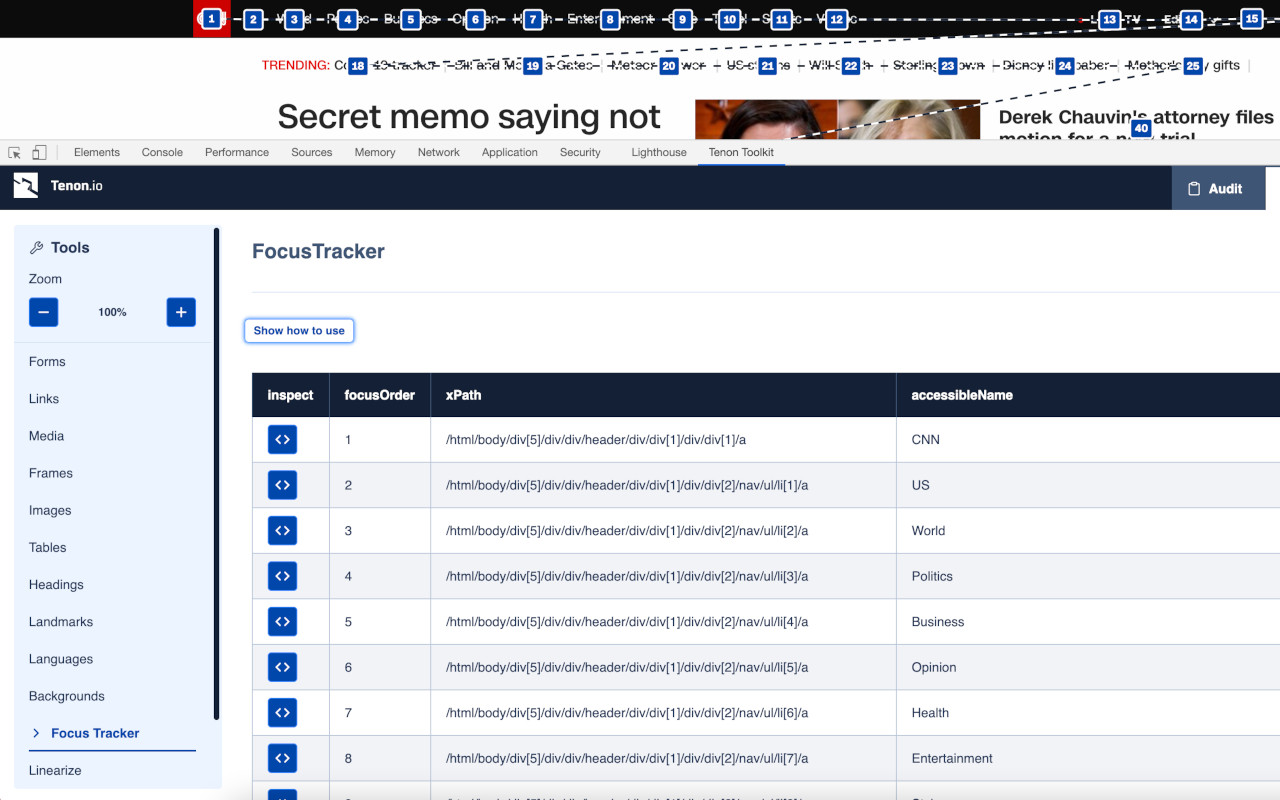The image size is (1280, 800).
Task: Open the Media tool in sidebar
Action: point(46,436)
